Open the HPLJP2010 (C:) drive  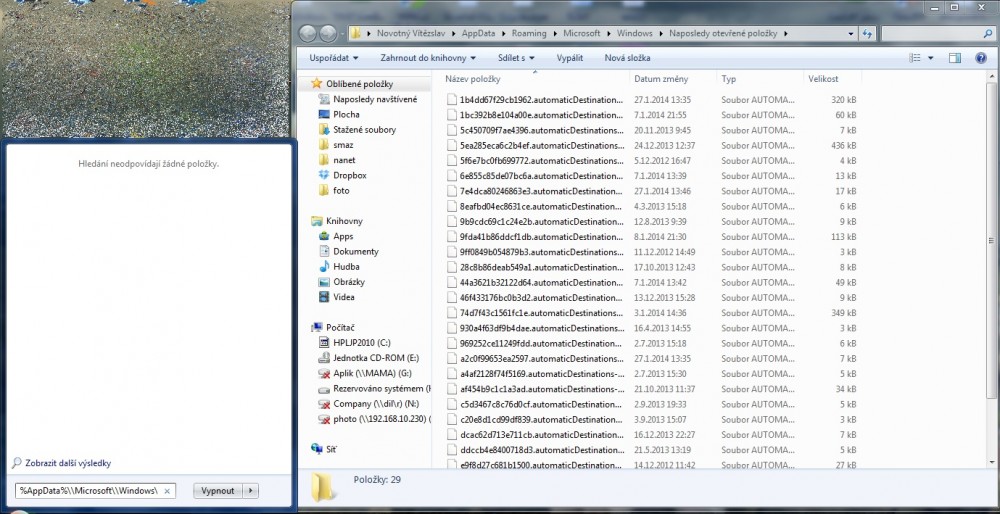(x=361, y=343)
